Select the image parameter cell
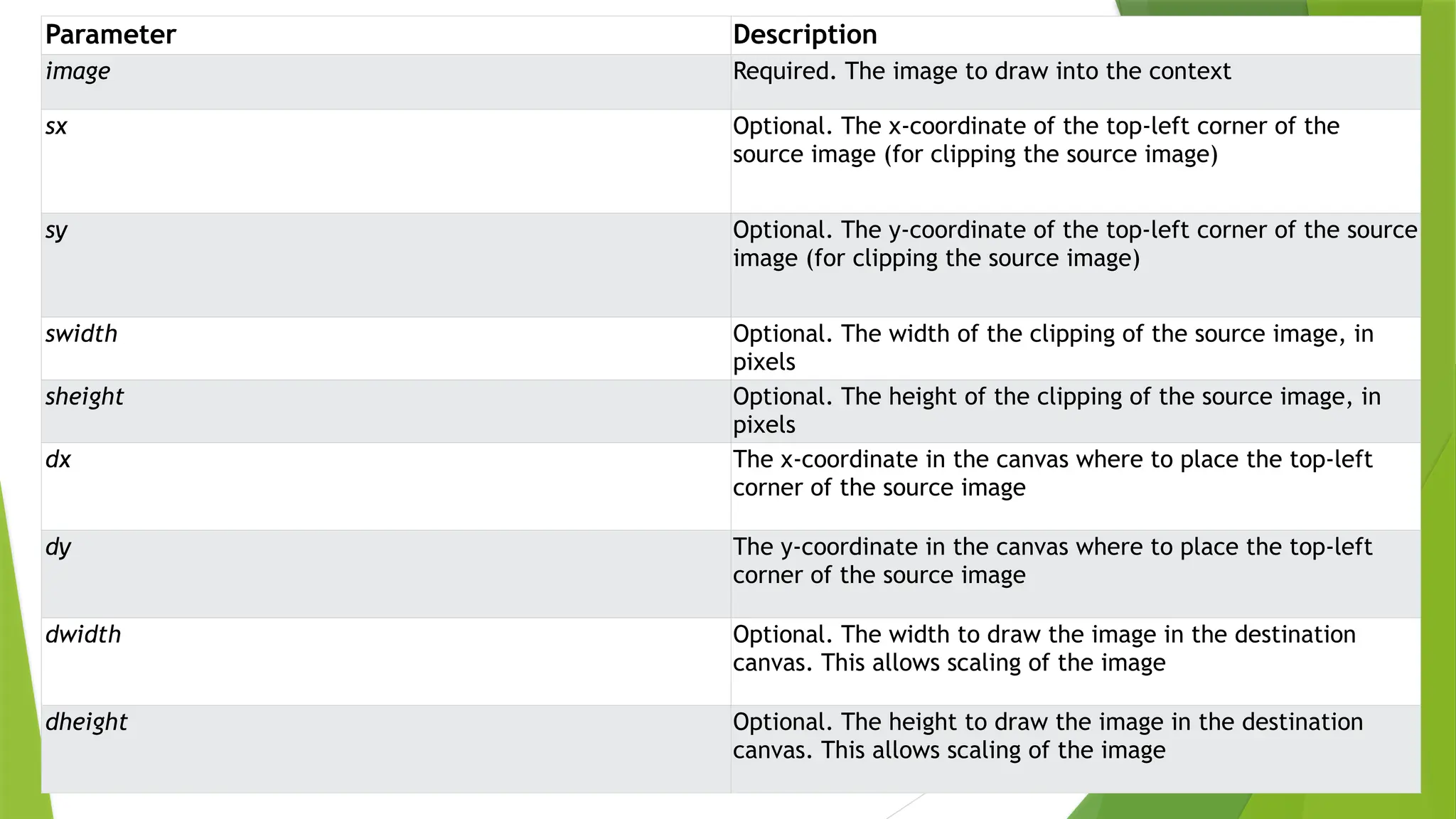 click(78, 72)
